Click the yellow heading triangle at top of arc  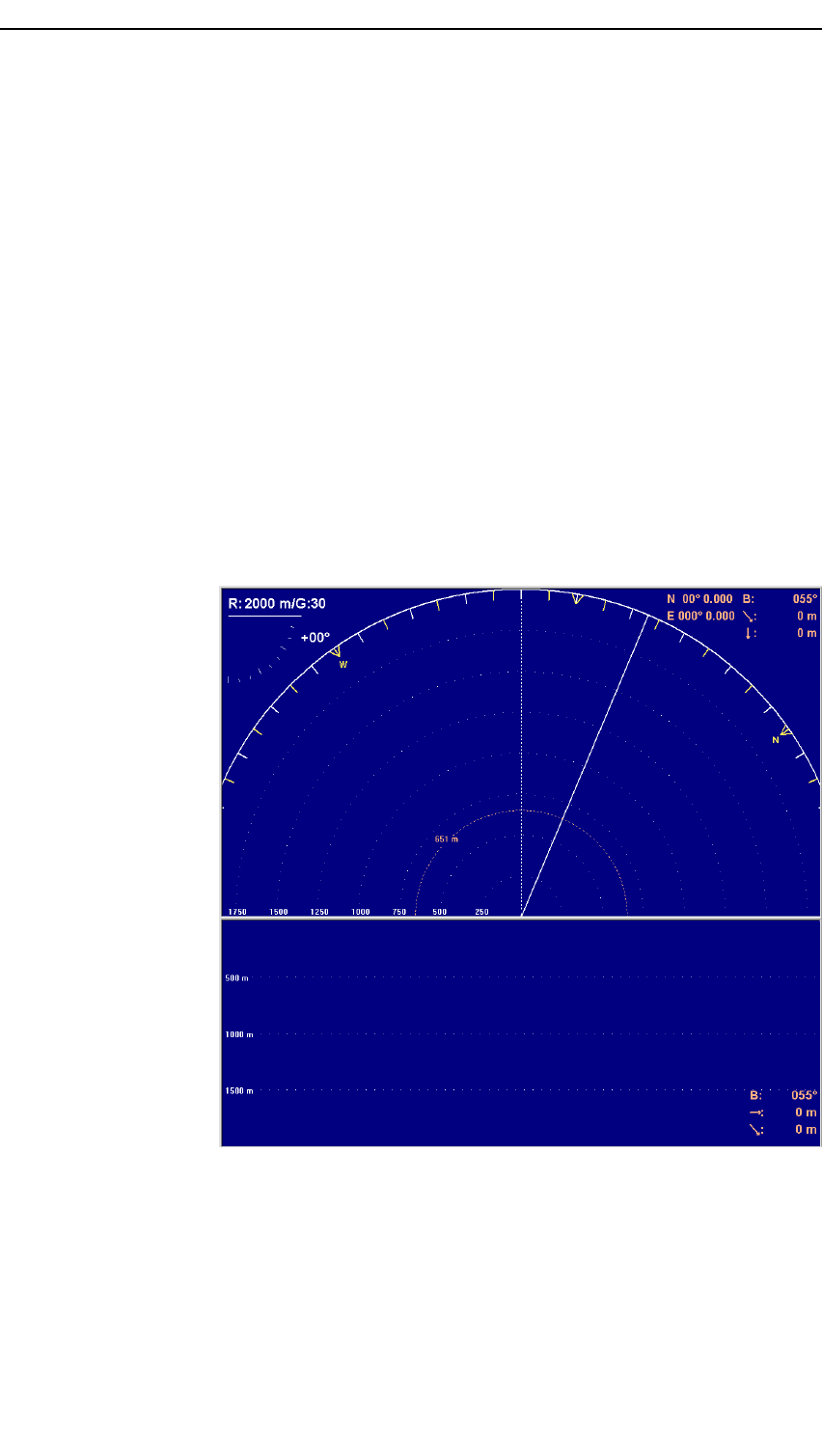[x=576, y=599]
